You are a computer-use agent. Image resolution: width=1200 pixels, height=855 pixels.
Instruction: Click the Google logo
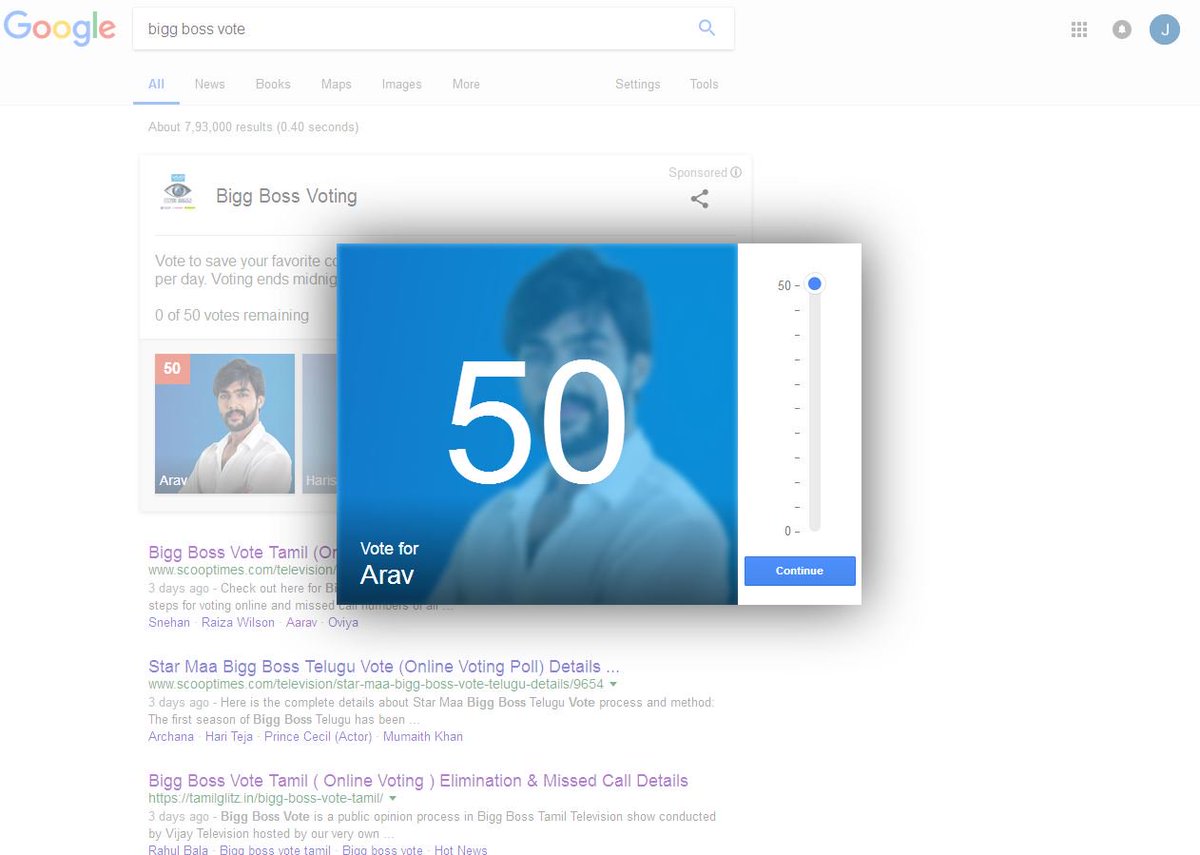coord(60,28)
